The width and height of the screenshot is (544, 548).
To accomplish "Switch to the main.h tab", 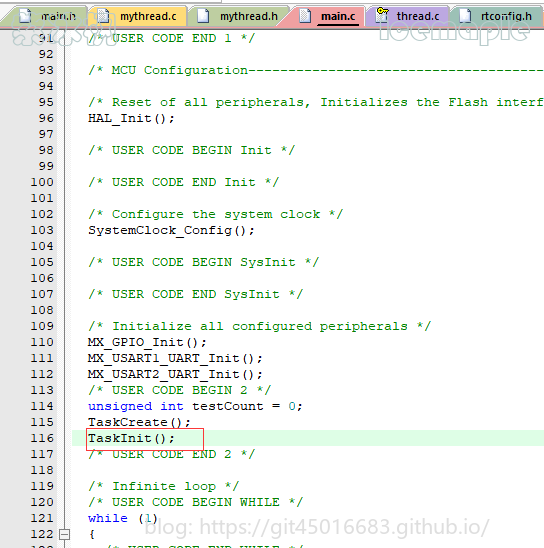I will tap(45, 16).
